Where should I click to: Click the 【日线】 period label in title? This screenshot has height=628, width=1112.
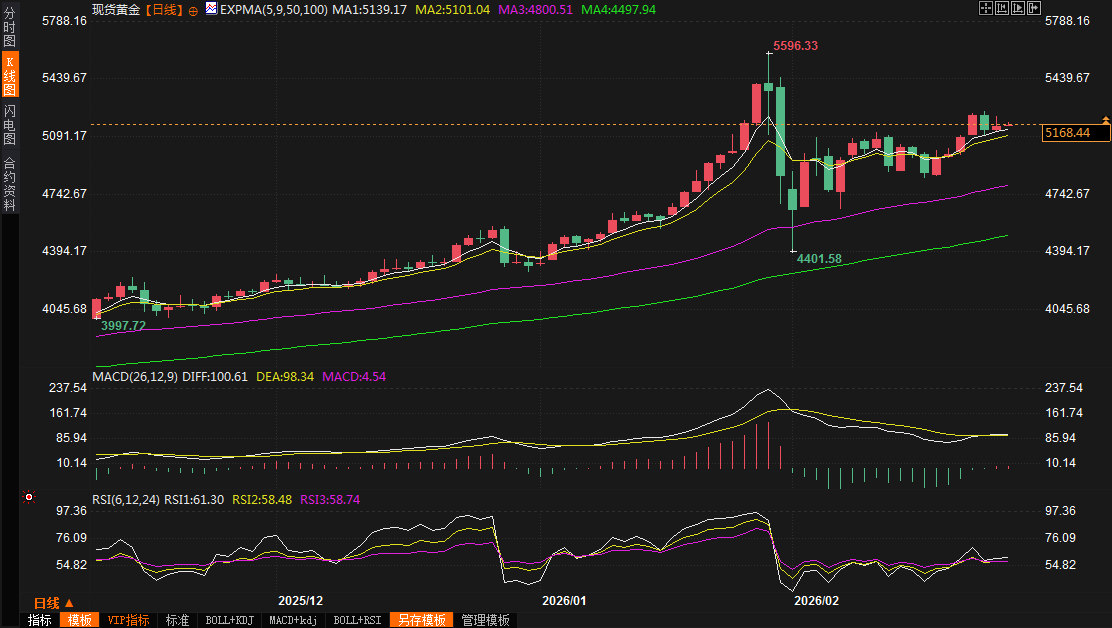coord(164,10)
